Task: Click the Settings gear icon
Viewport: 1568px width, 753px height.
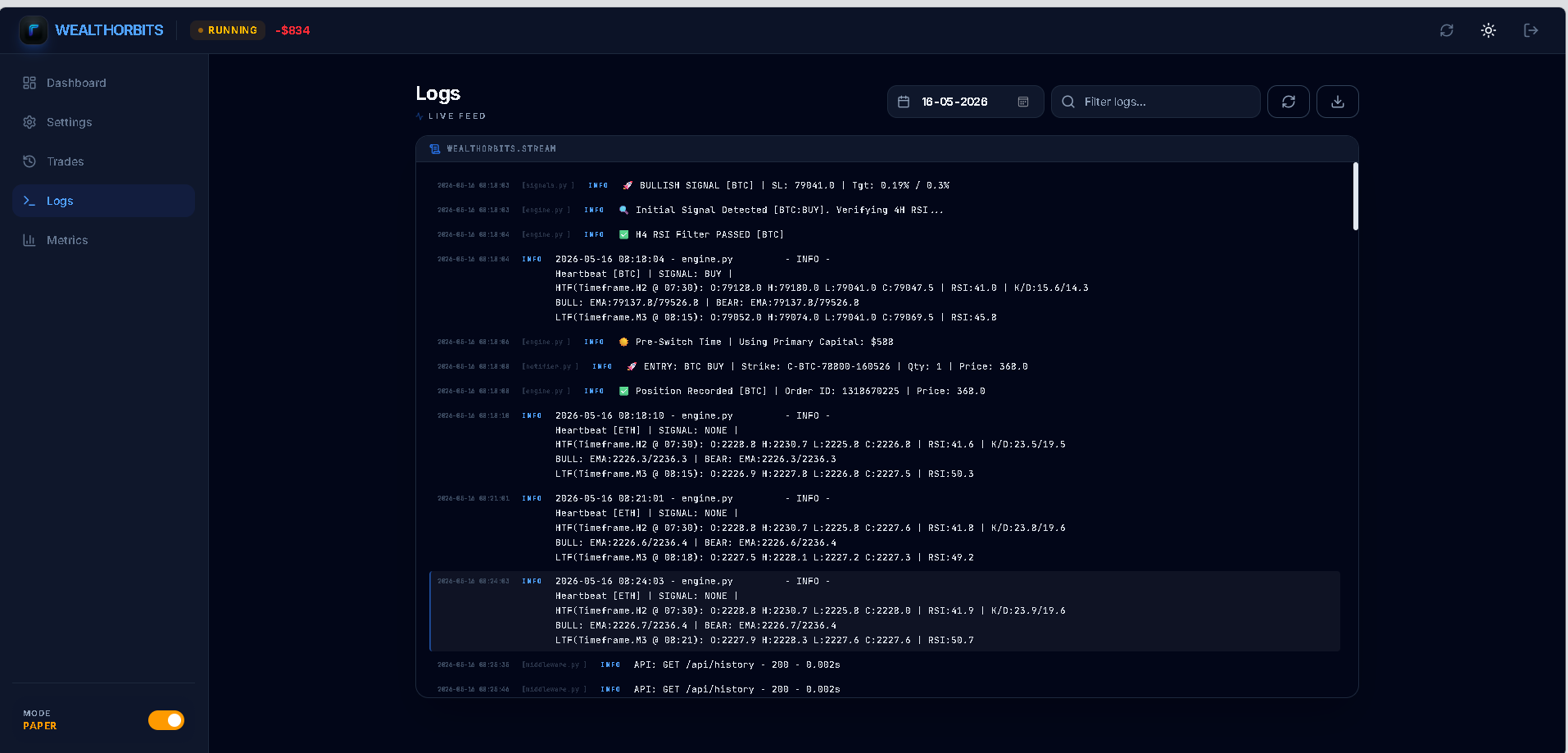Action: coord(29,122)
